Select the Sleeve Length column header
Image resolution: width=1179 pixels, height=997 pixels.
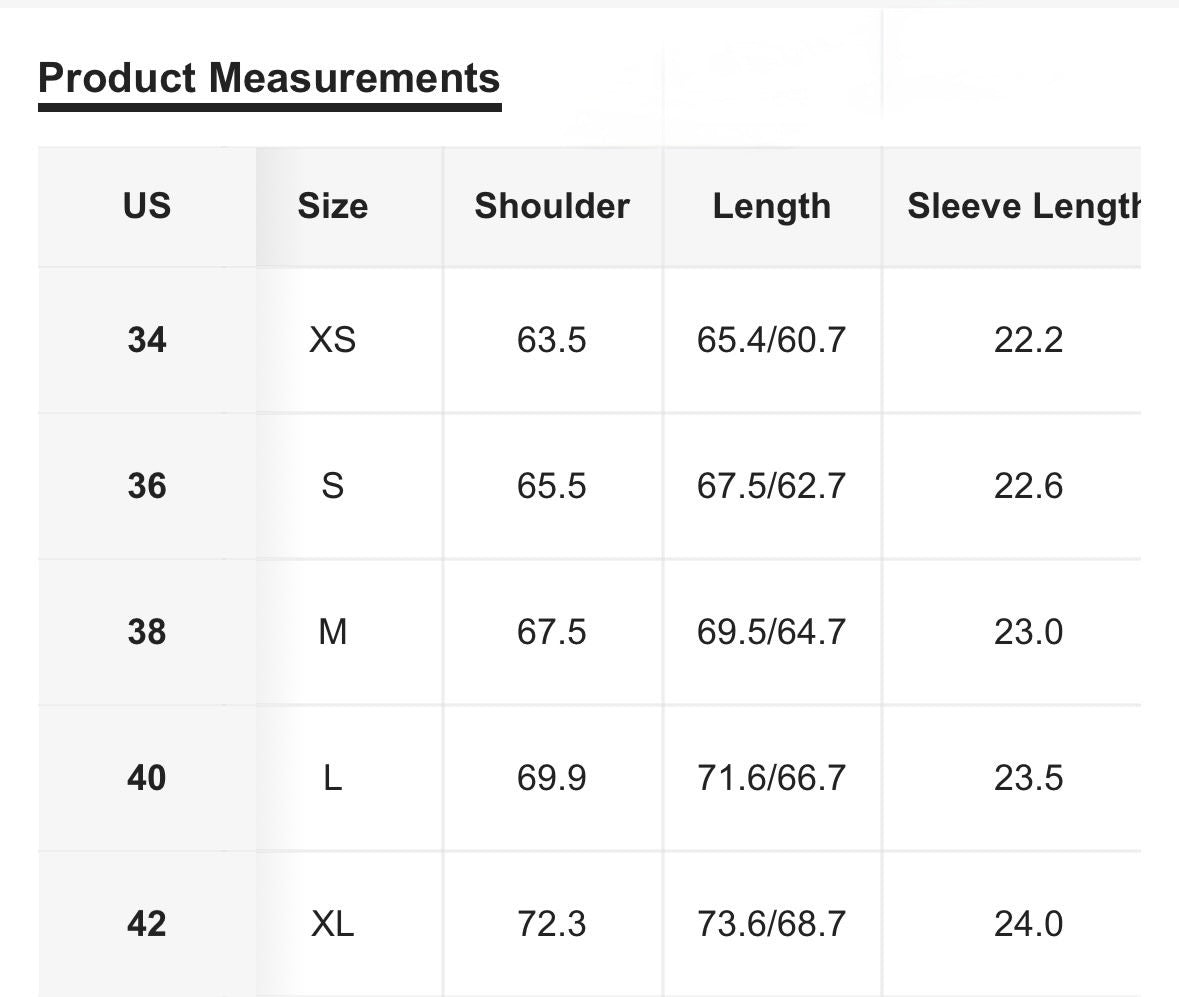(x=1024, y=206)
